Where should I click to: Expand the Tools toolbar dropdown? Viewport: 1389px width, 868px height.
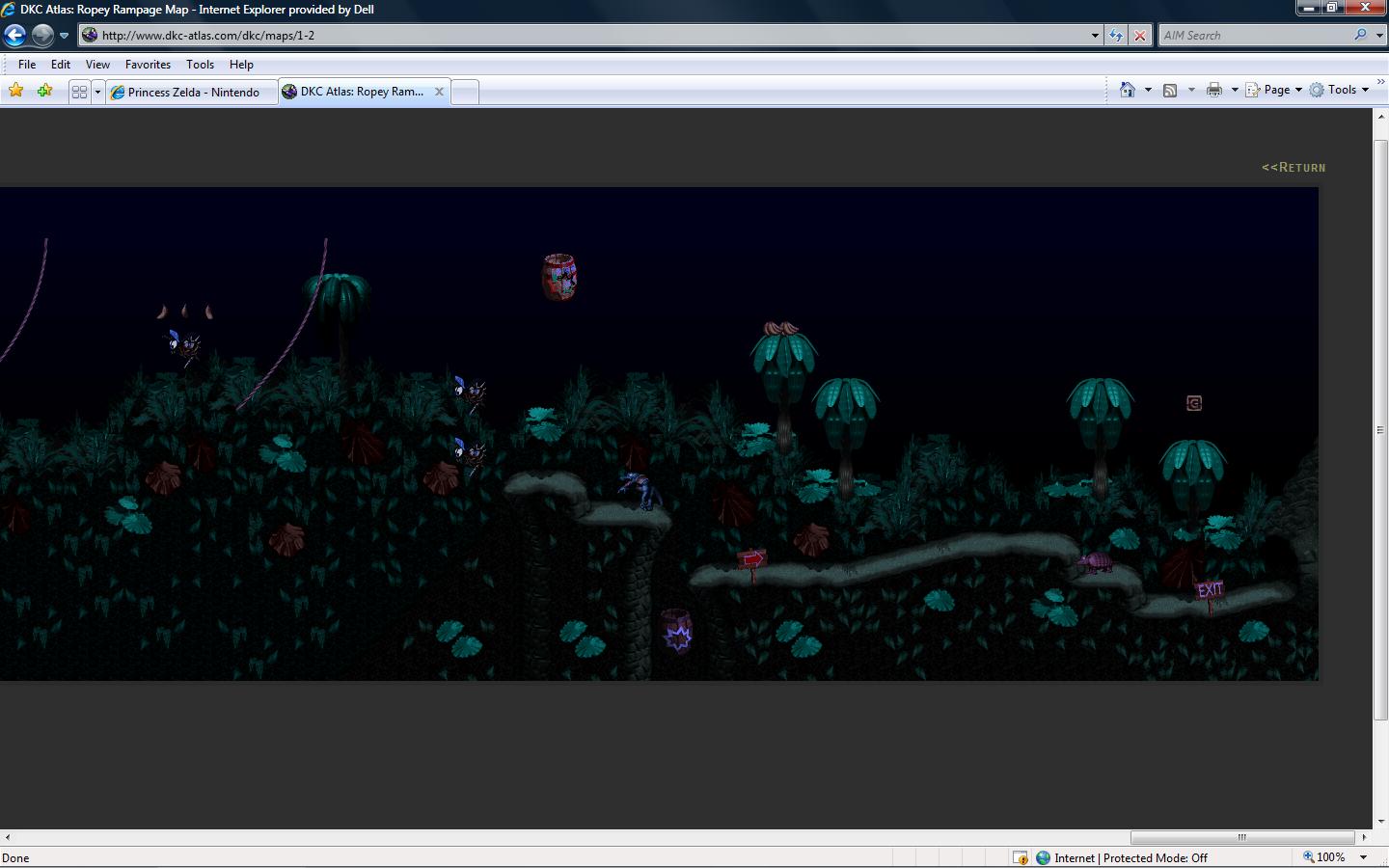click(x=1365, y=90)
